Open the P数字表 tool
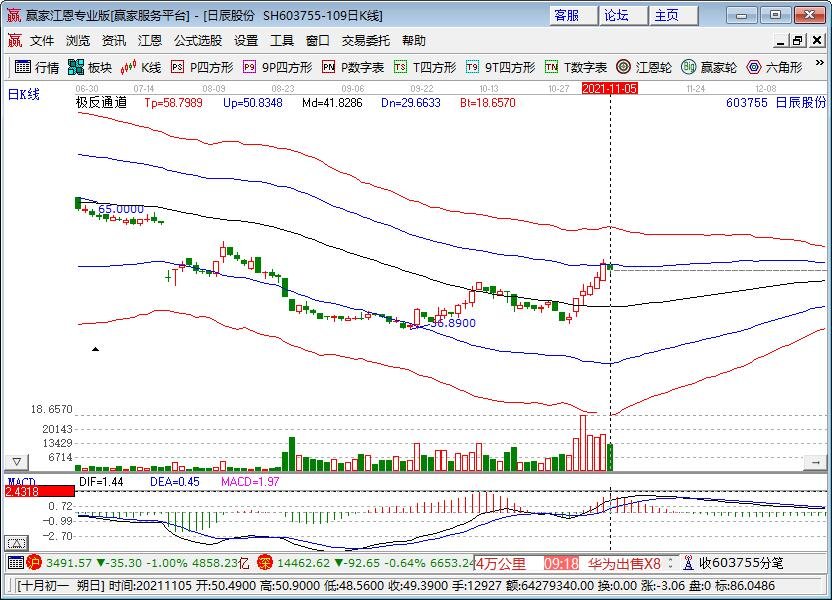 (x=353, y=67)
